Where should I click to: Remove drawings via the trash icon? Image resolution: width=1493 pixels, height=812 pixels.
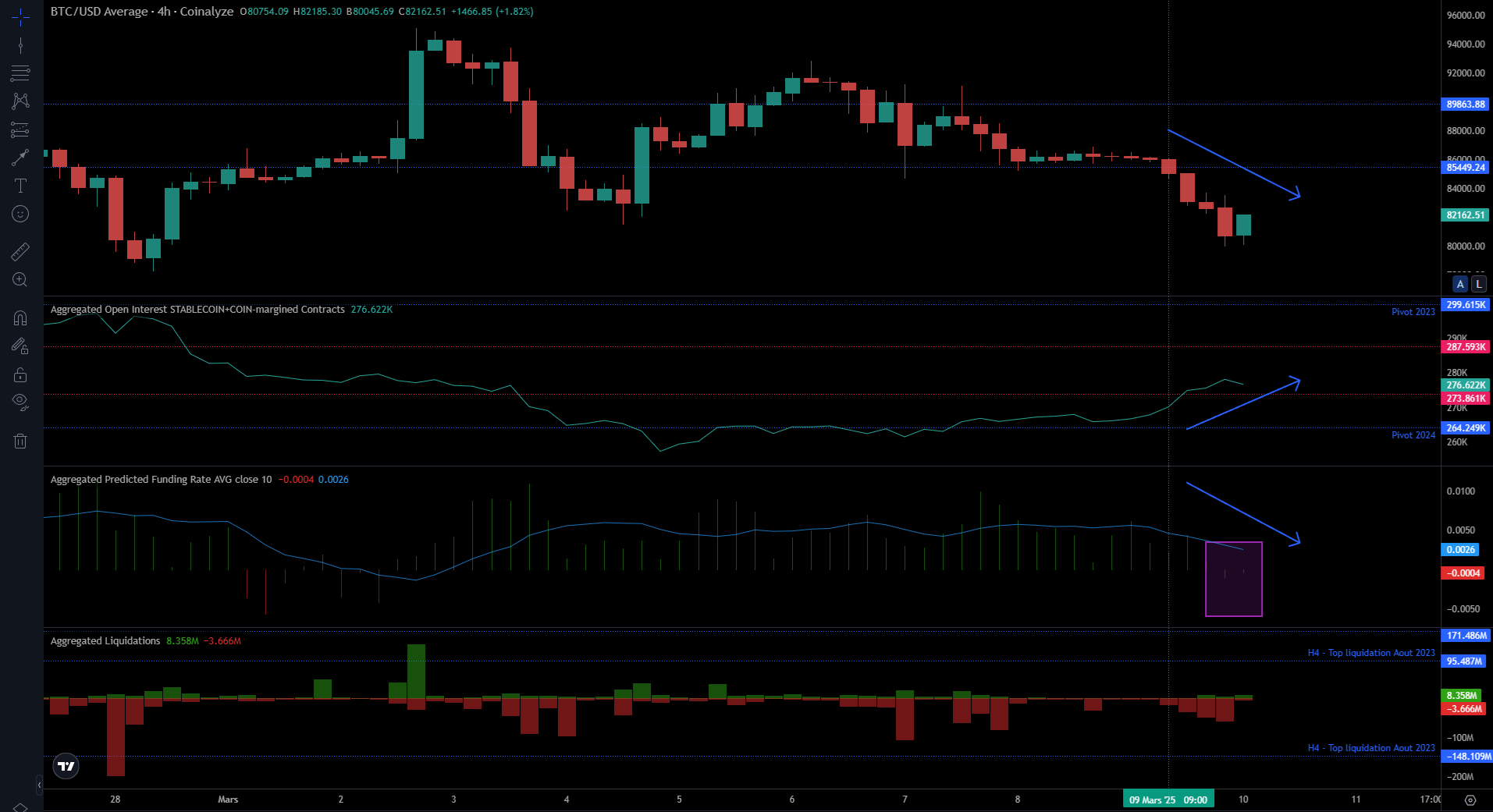point(20,441)
